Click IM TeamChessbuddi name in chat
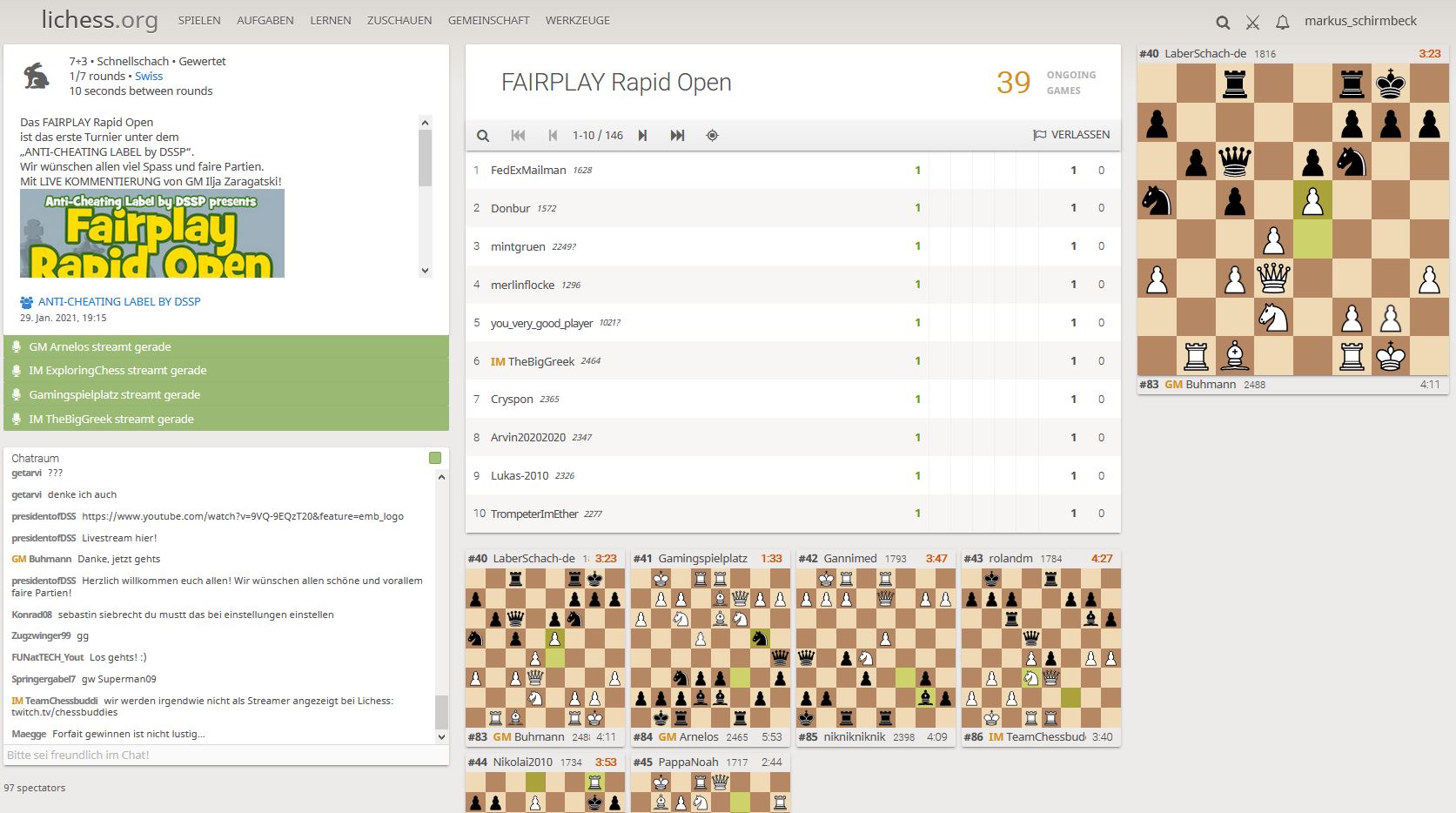The image size is (1456, 813). point(55,701)
